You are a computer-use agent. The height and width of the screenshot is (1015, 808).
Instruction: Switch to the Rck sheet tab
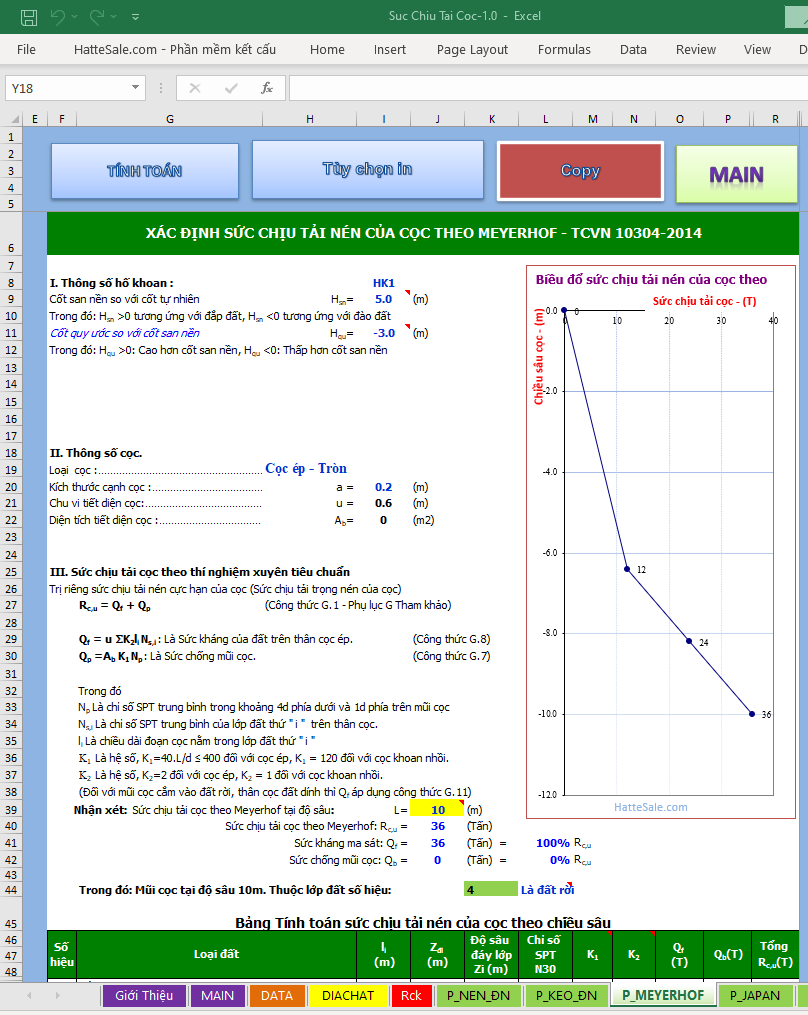coord(411,996)
